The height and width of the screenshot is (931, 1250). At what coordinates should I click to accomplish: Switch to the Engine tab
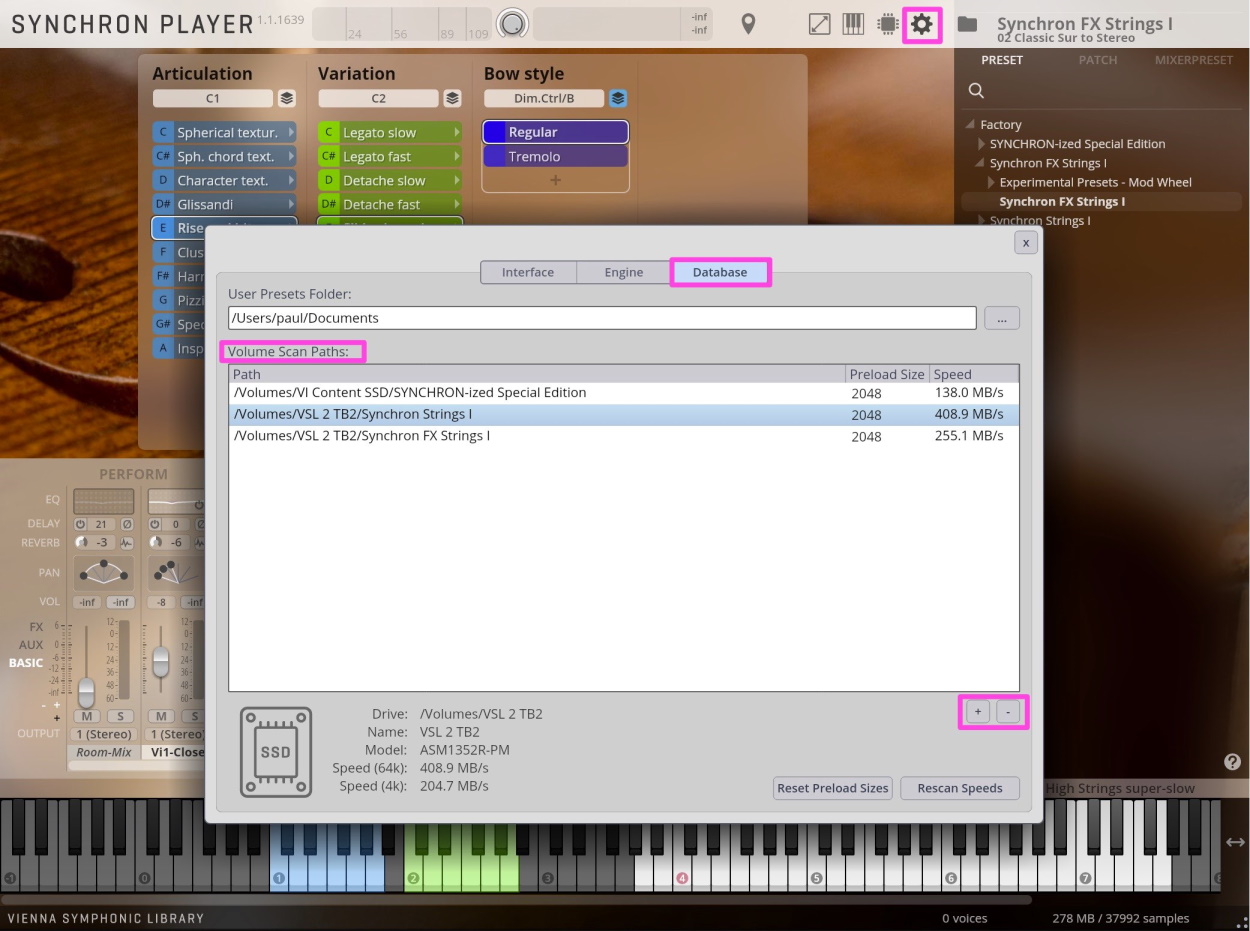[x=624, y=272]
